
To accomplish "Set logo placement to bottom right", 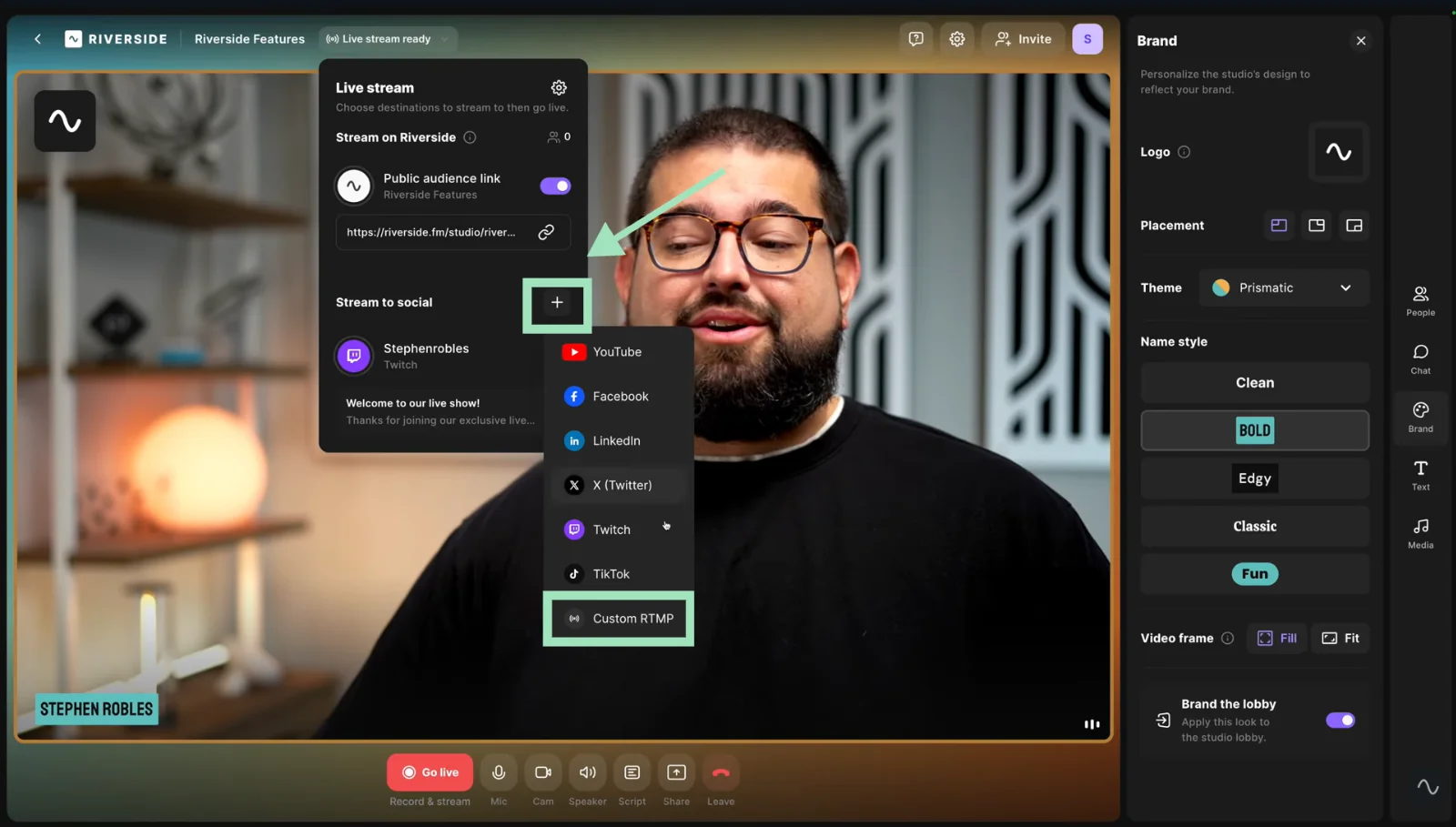I will pos(1354,226).
